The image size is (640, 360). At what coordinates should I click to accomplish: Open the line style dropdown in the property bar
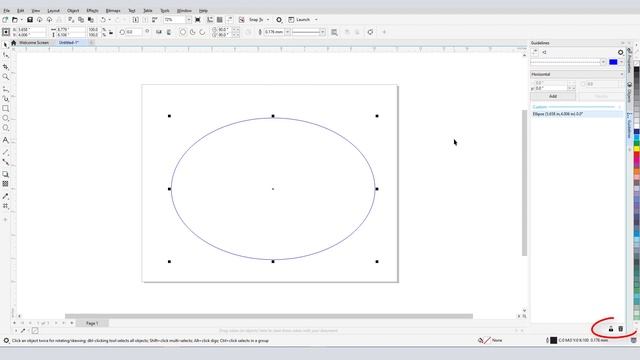point(322,32)
